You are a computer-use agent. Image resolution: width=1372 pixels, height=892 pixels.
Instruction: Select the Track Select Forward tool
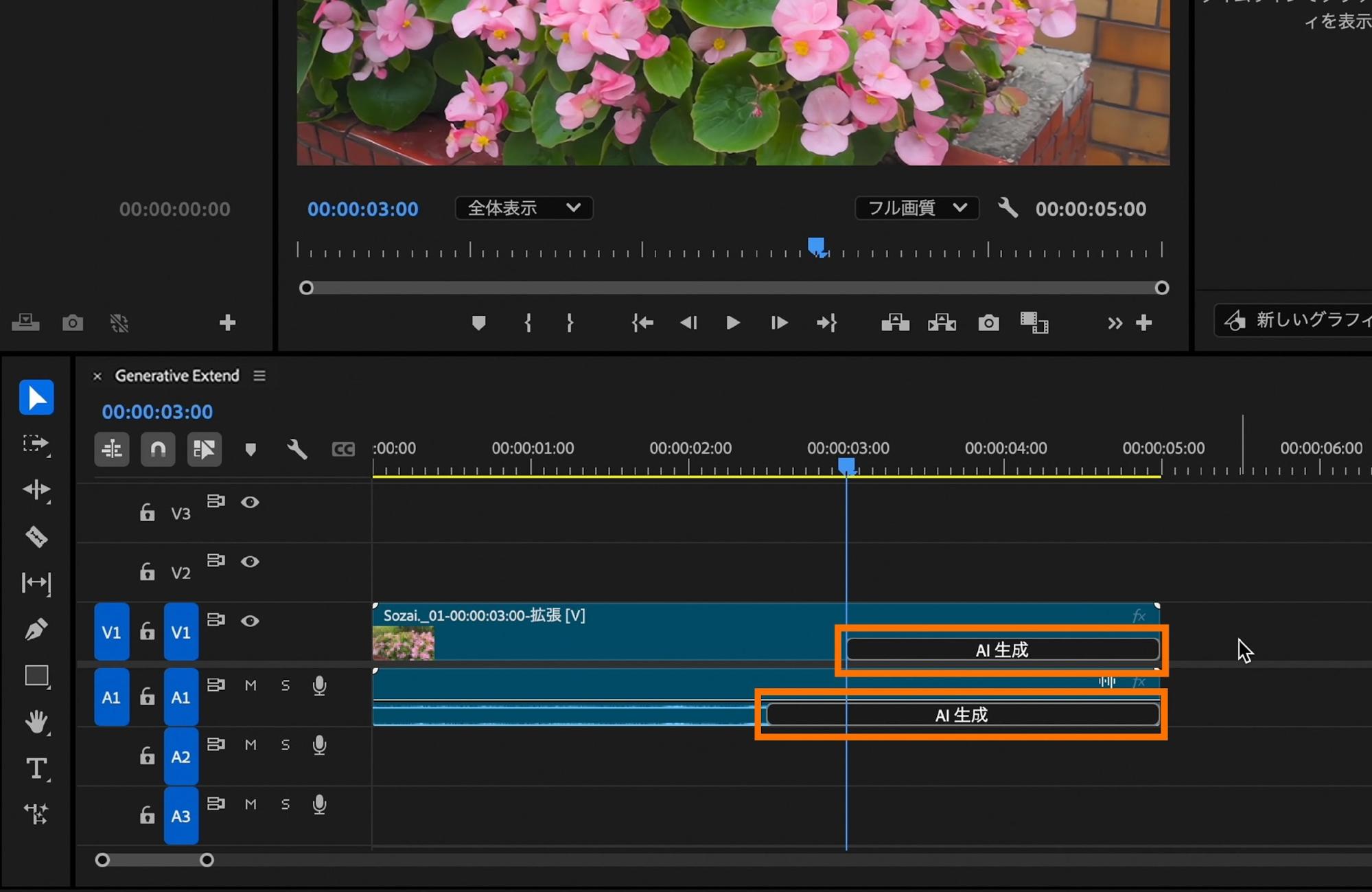point(36,444)
